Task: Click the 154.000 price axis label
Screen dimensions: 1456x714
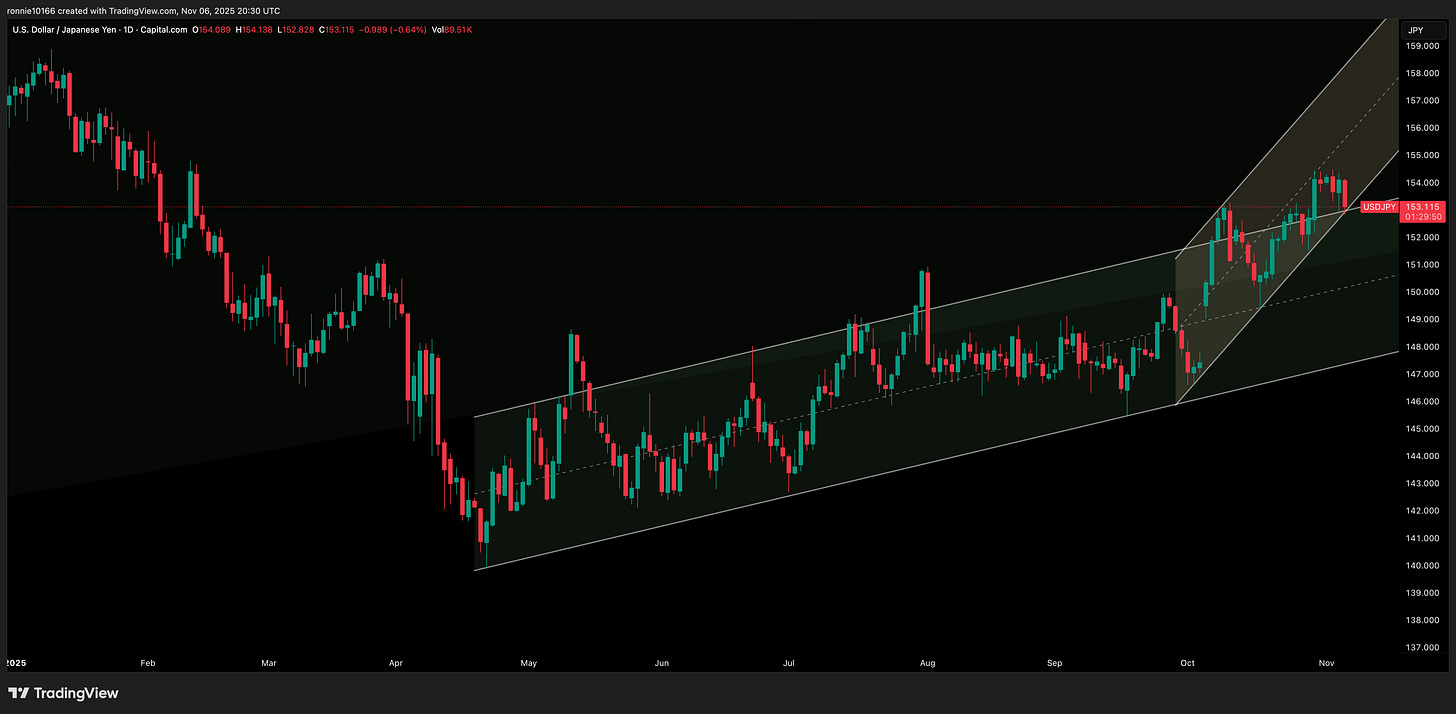Action: (1423, 183)
